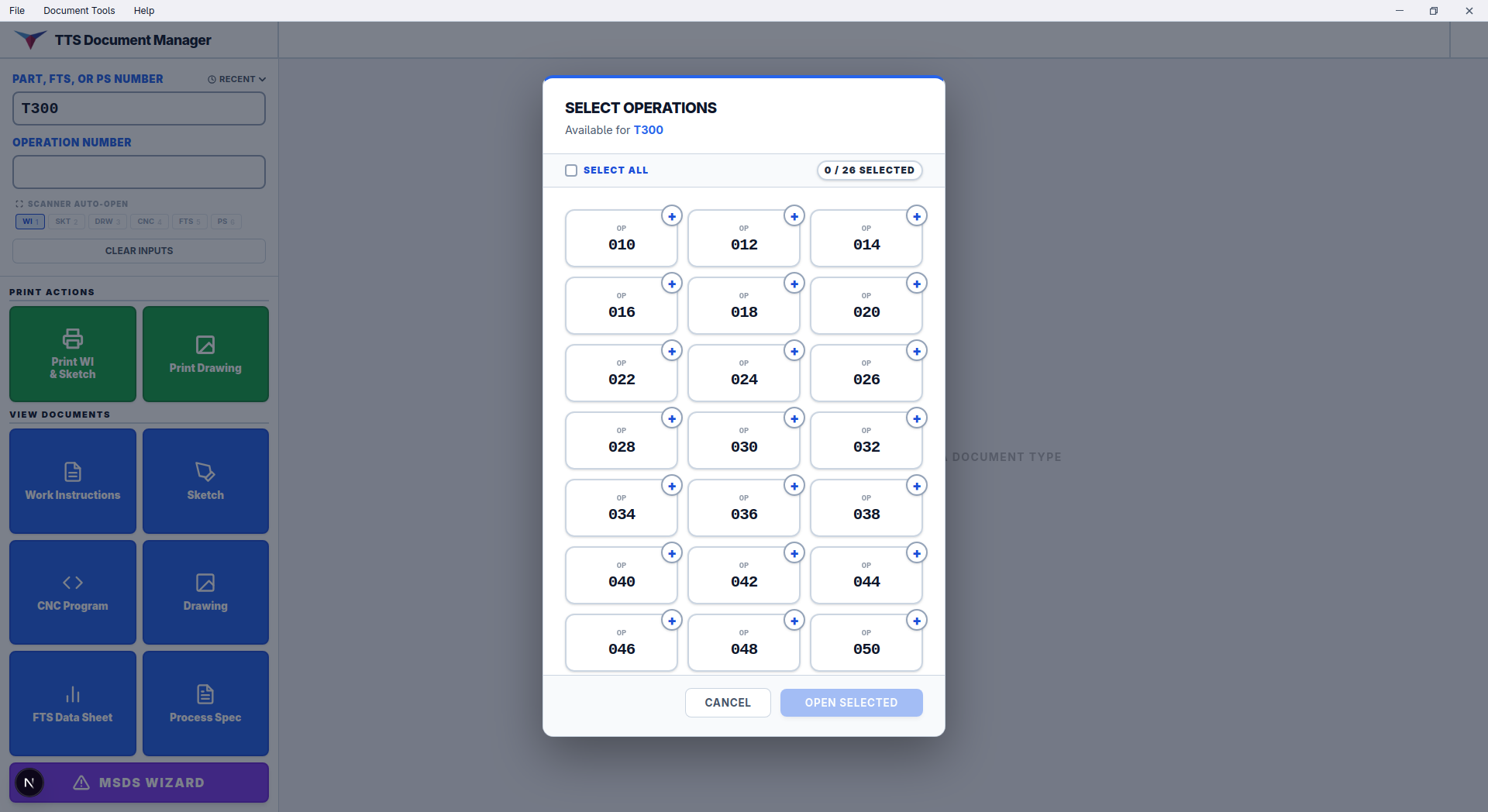Click the plus icon on OP 050
Image resolution: width=1488 pixels, height=812 pixels.
(x=917, y=621)
